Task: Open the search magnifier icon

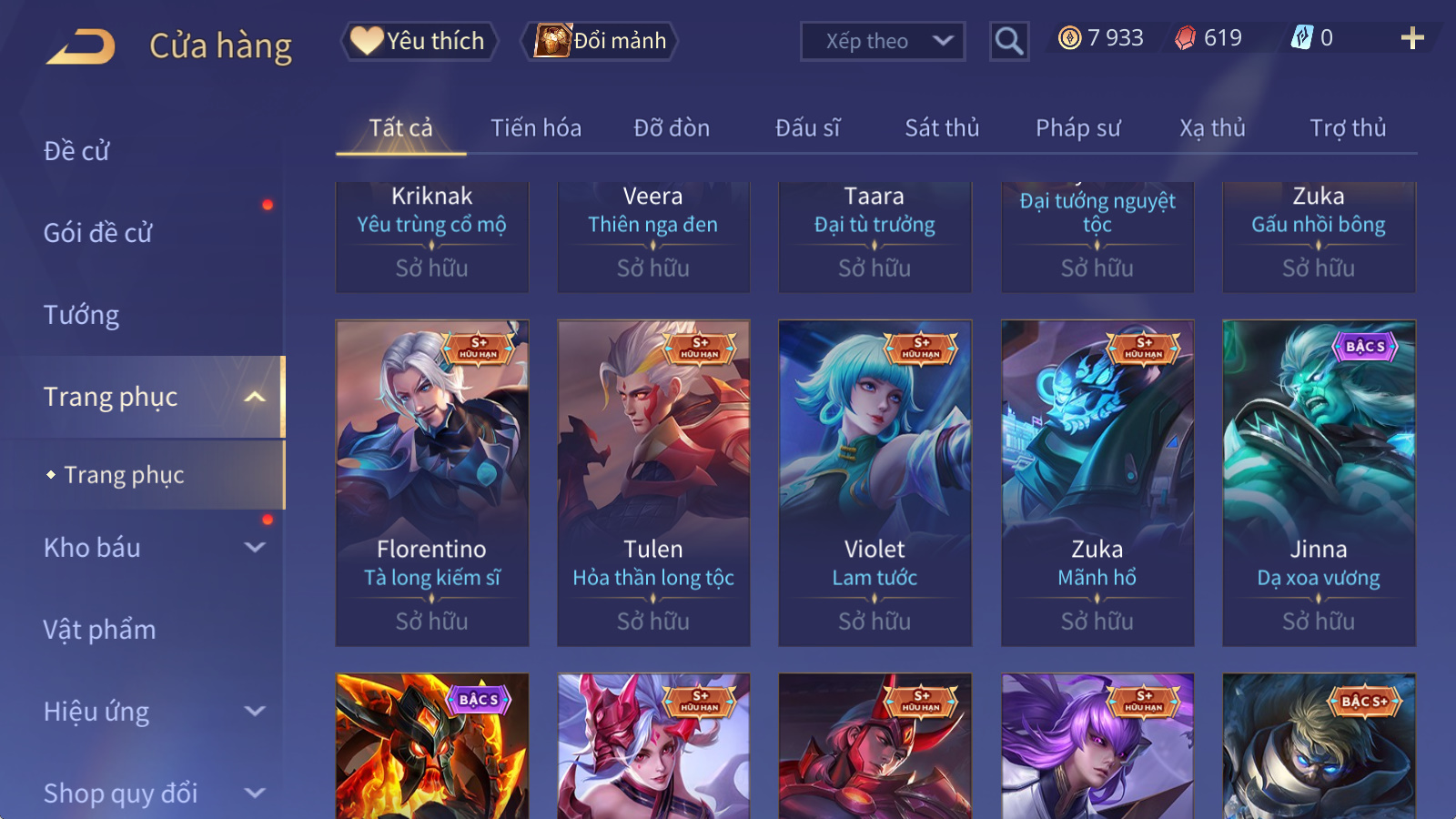Action: pyautogui.click(x=1008, y=41)
